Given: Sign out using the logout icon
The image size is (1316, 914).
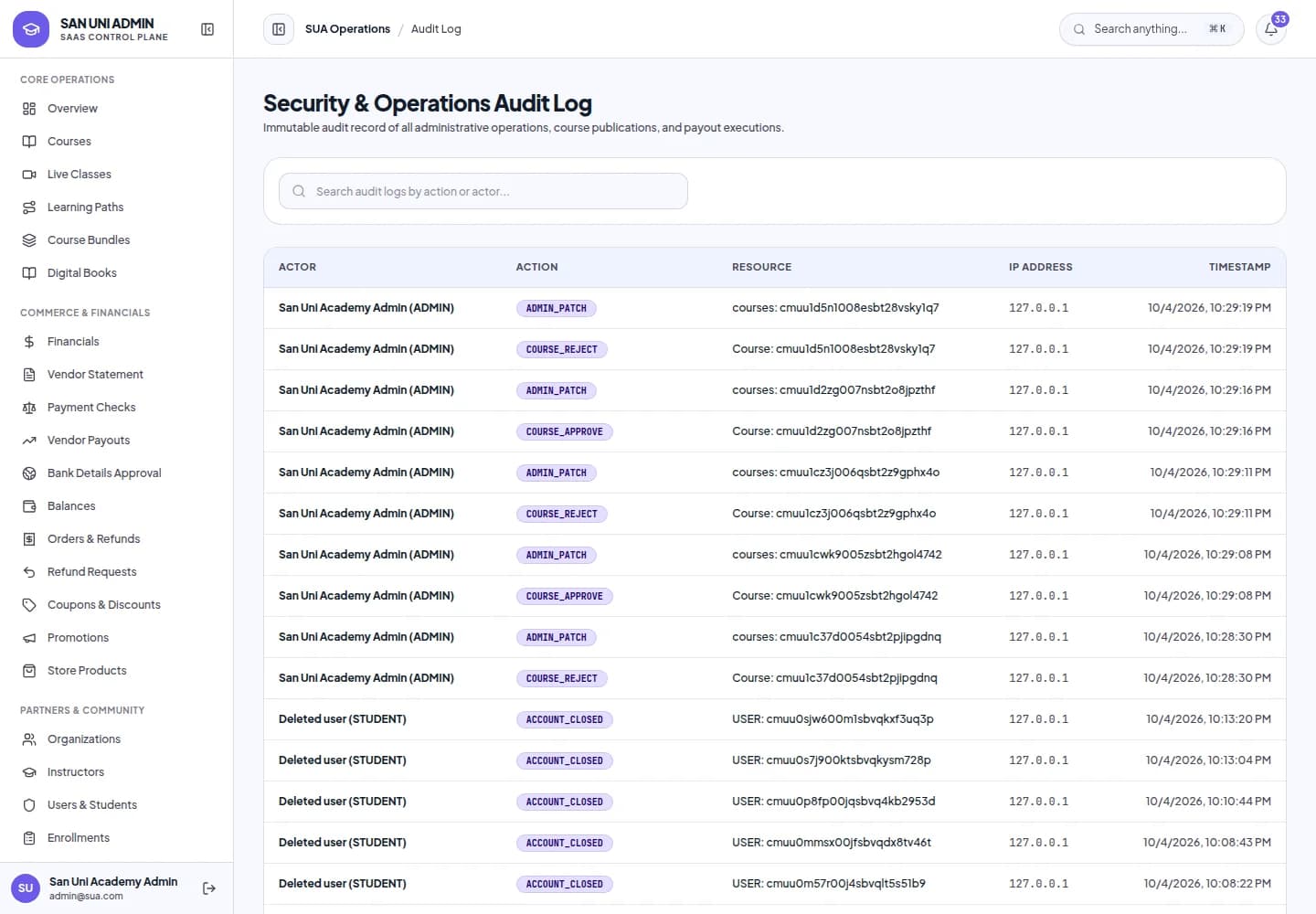Looking at the screenshot, I should pyautogui.click(x=209, y=888).
